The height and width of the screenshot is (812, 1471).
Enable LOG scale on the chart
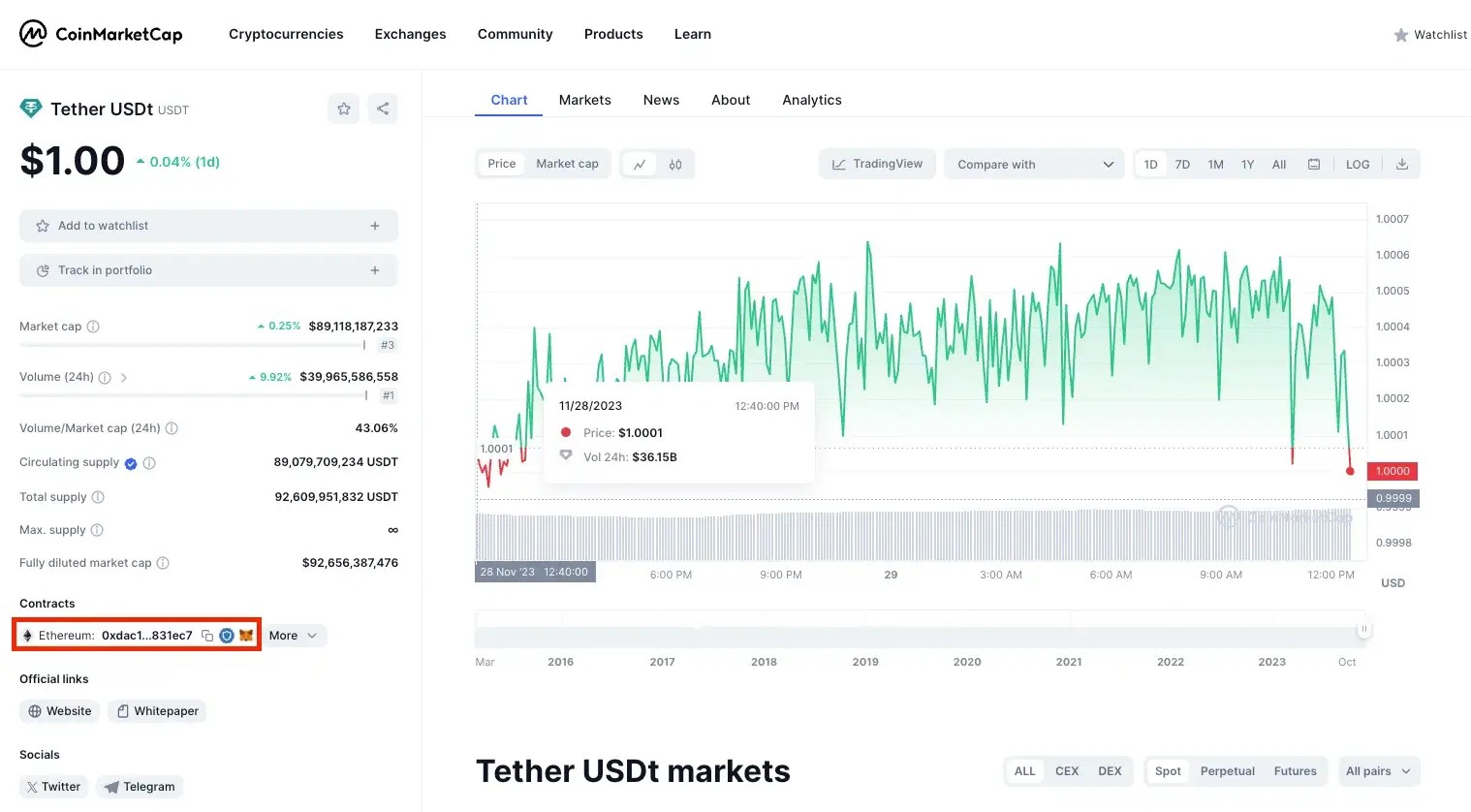click(1357, 164)
